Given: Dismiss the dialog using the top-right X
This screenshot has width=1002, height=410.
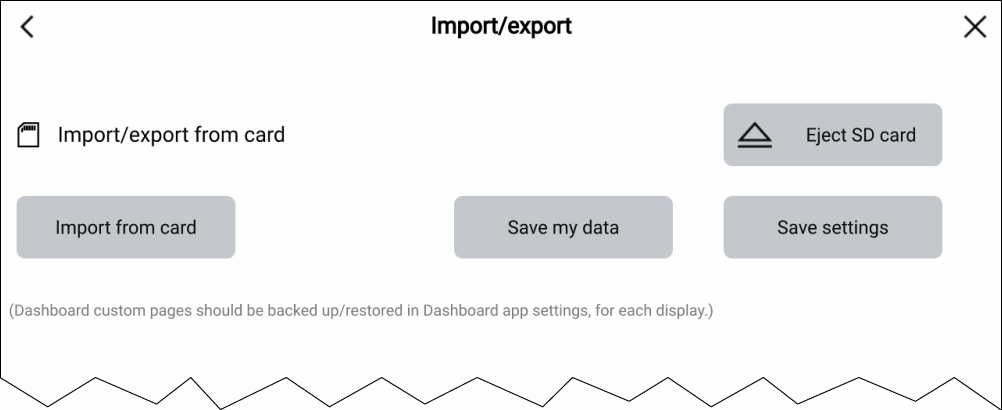Looking at the screenshot, I should tap(974, 27).
